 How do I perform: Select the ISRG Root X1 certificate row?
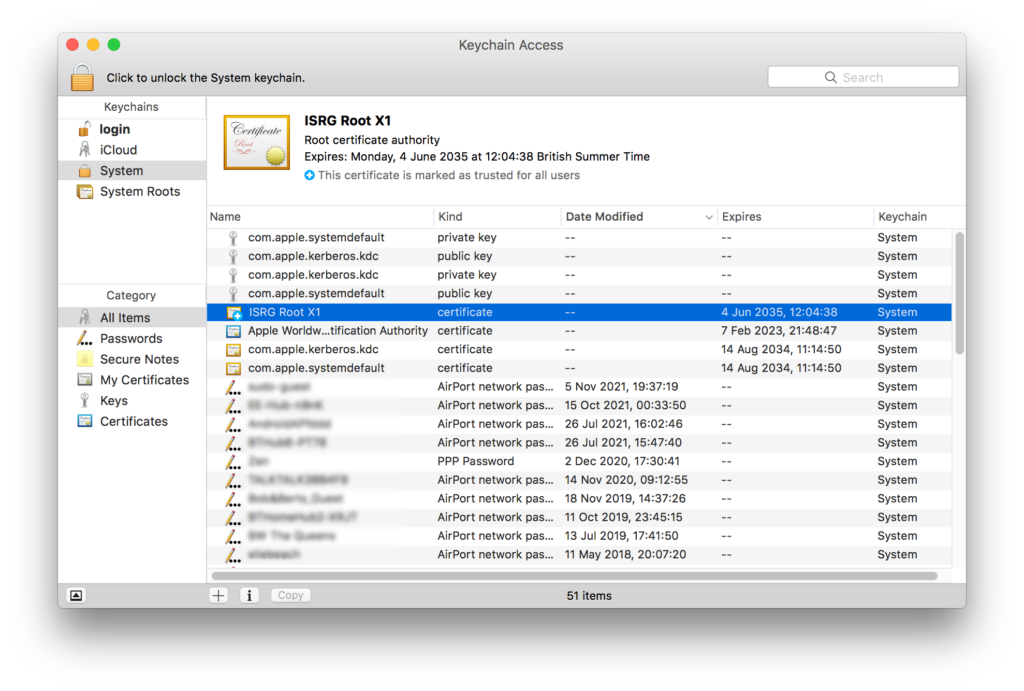pos(579,312)
